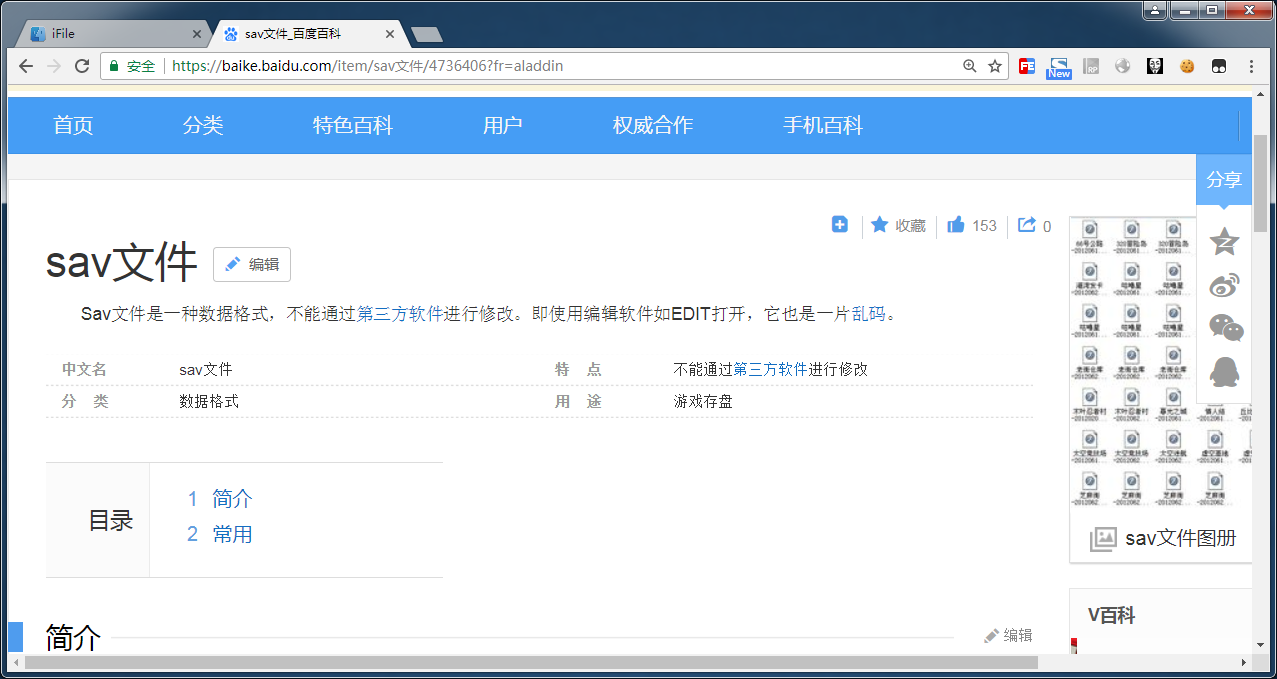Click the 编辑 link in 简介 section
Viewport: 1277px width, 679px height.
click(1008, 635)
